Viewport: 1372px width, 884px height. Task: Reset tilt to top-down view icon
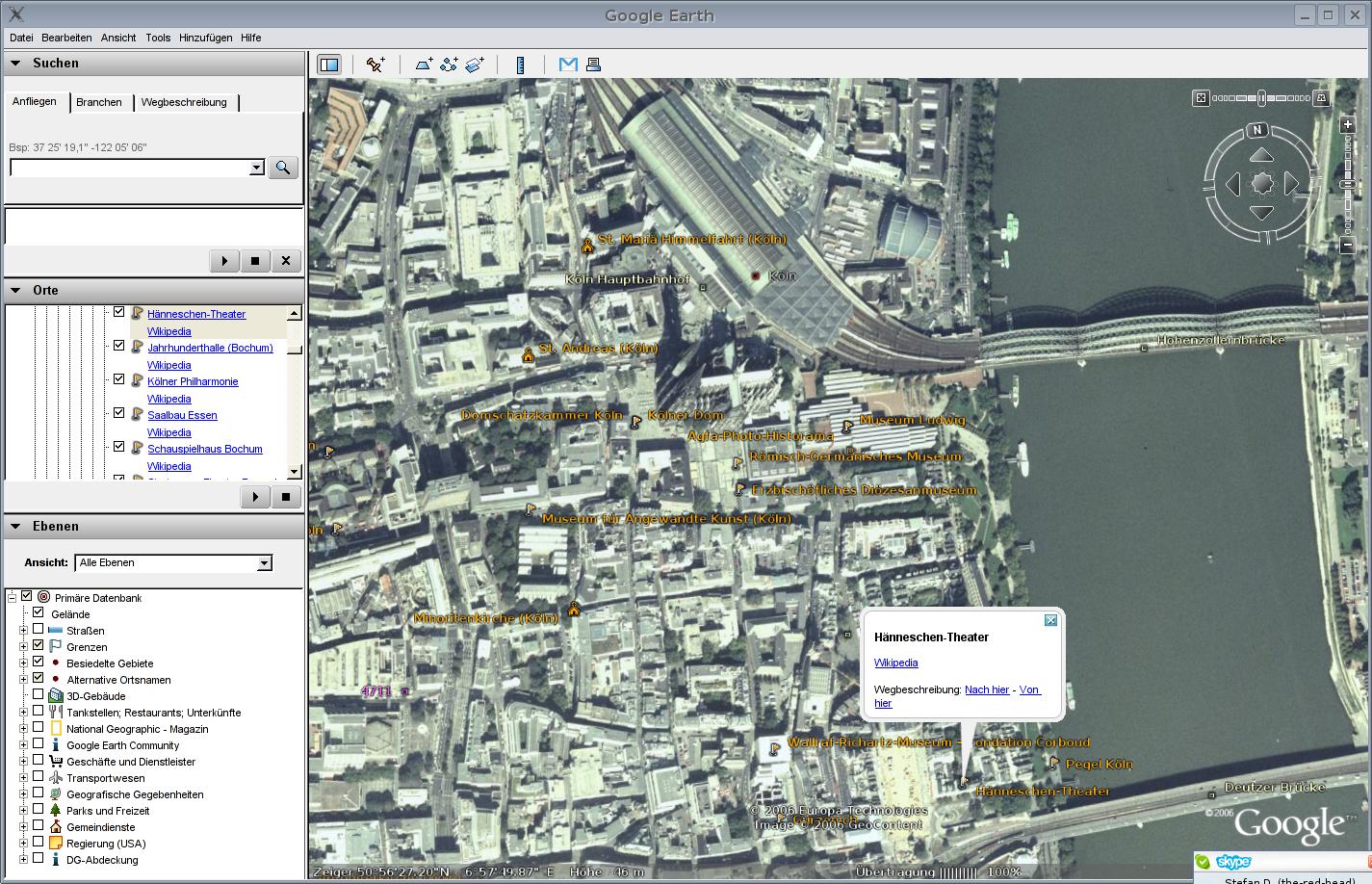[1201, 98]
